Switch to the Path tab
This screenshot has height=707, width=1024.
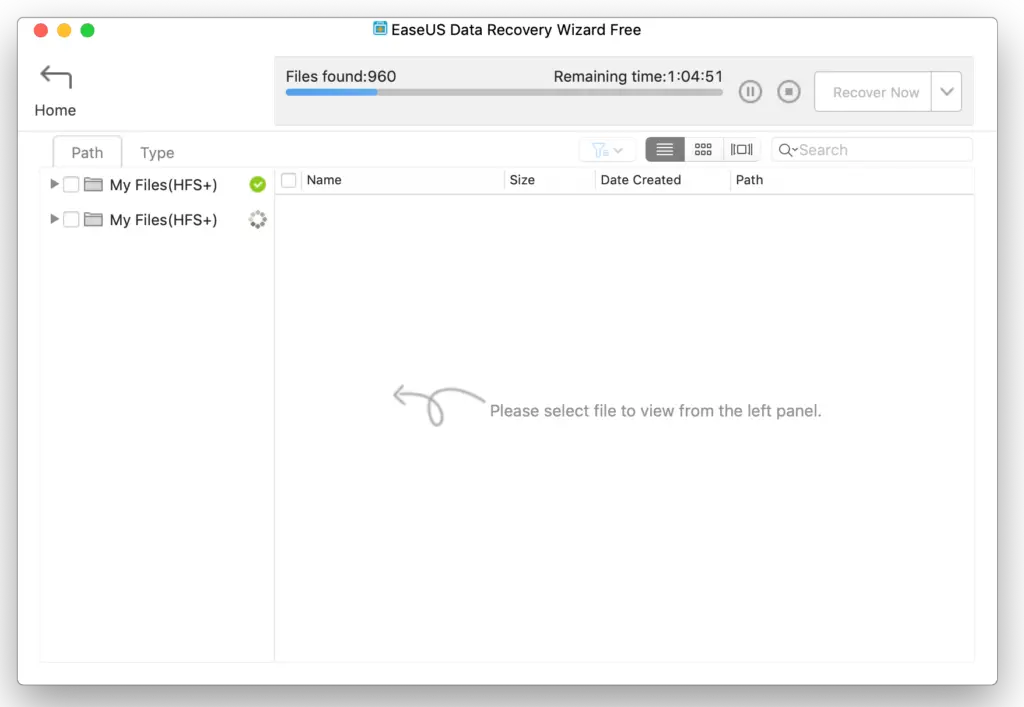pos(87,152)
